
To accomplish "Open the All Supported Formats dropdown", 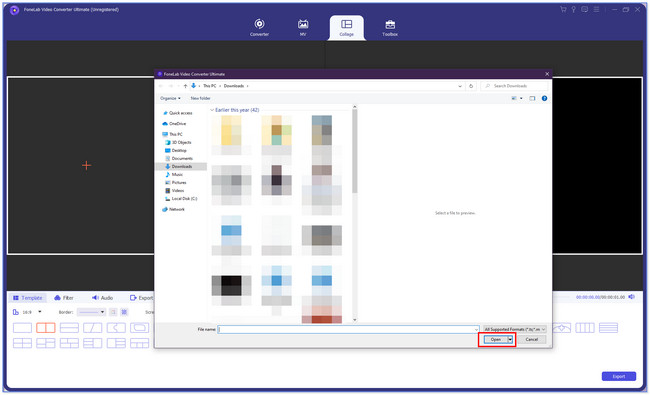I will (x=514, y=329).
